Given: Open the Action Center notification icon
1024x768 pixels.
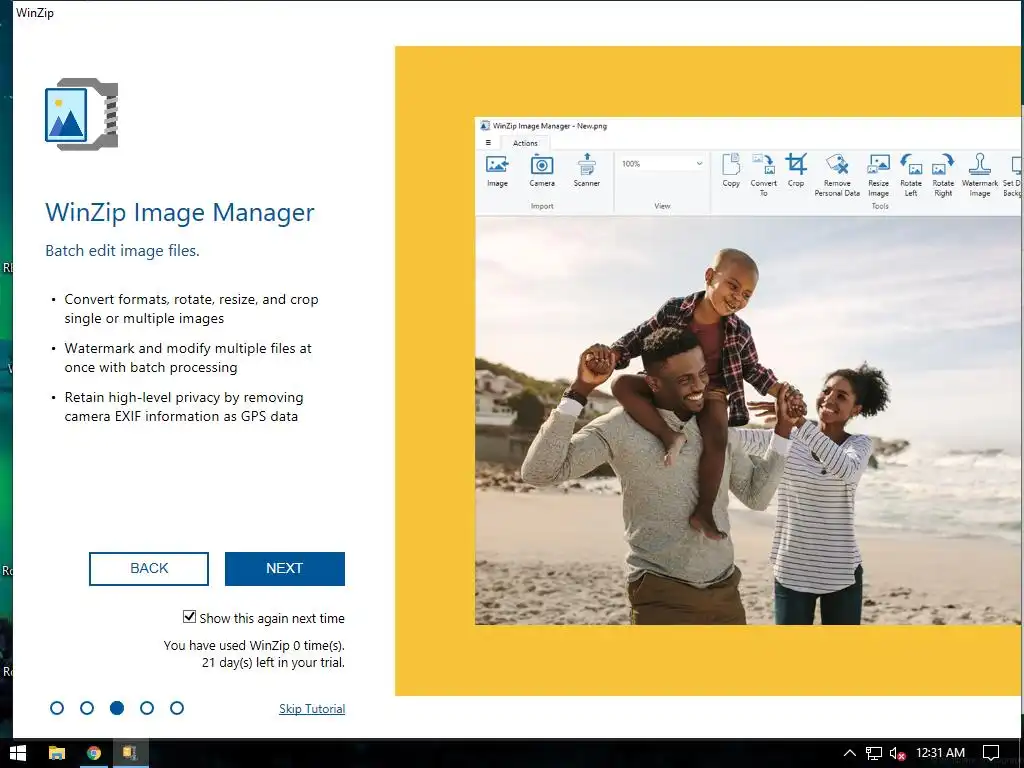Looking at the screenshot, I should click(991, 753).
